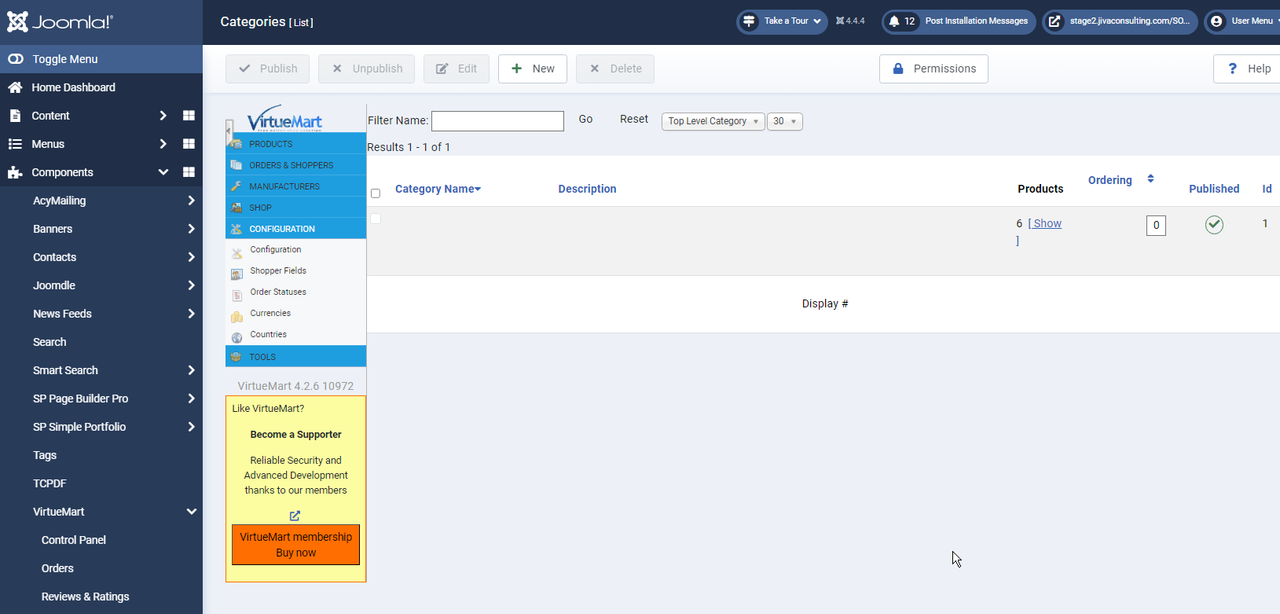
Task: Click the Shopper Fields icon
Action: tap(237, 273)
